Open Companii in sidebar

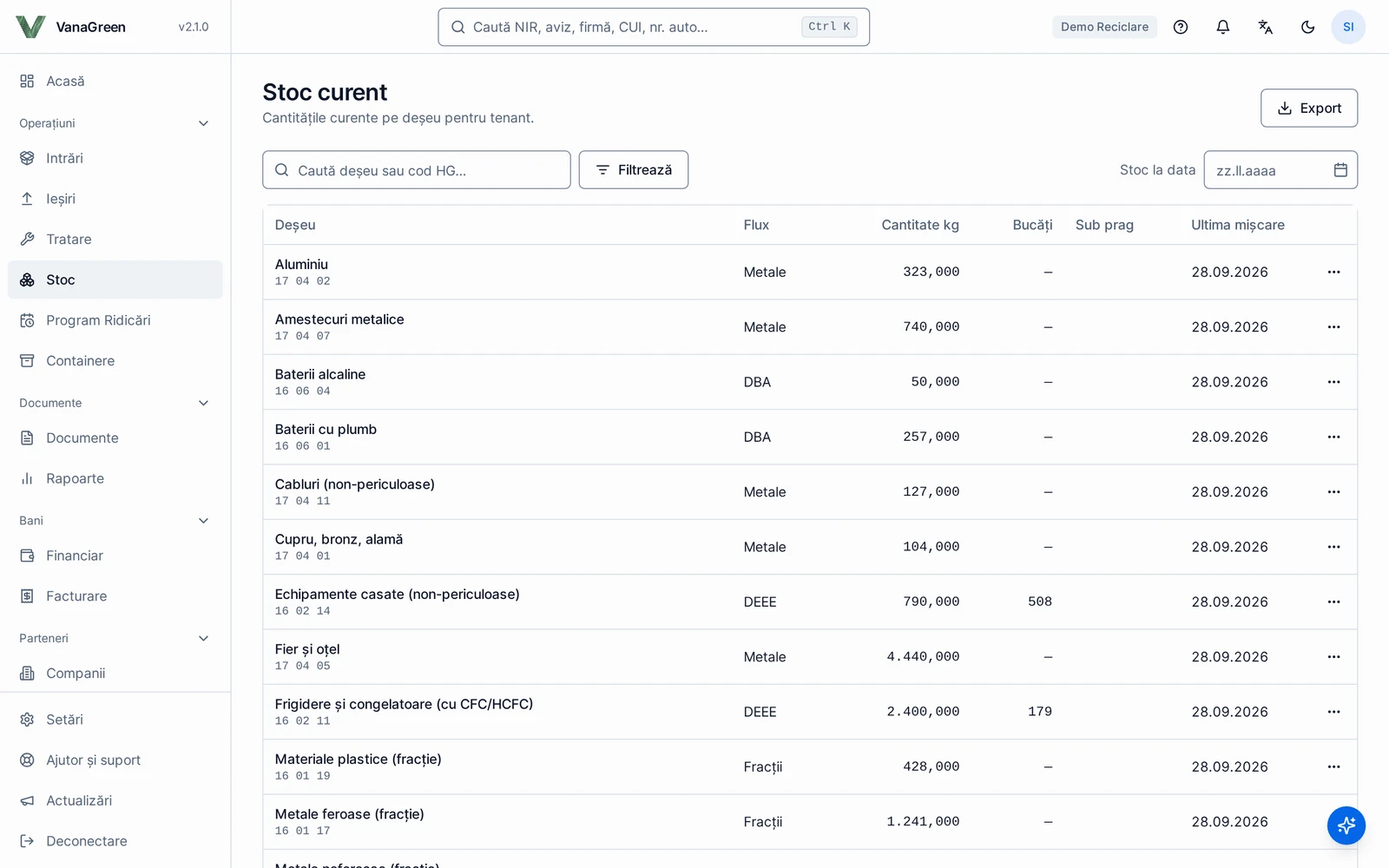click(115, 673)
